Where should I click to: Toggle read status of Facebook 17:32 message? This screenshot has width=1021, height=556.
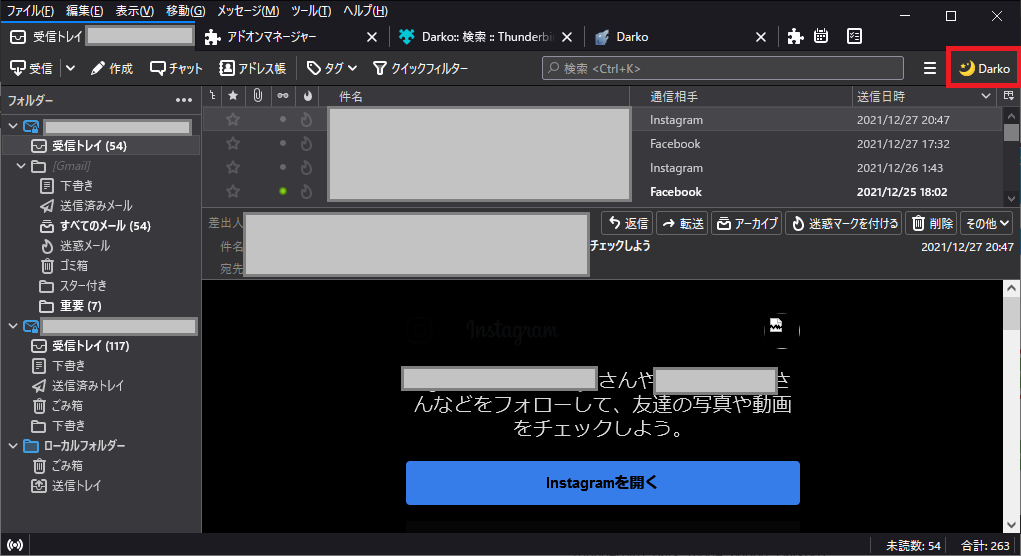(x=283, y=144)
